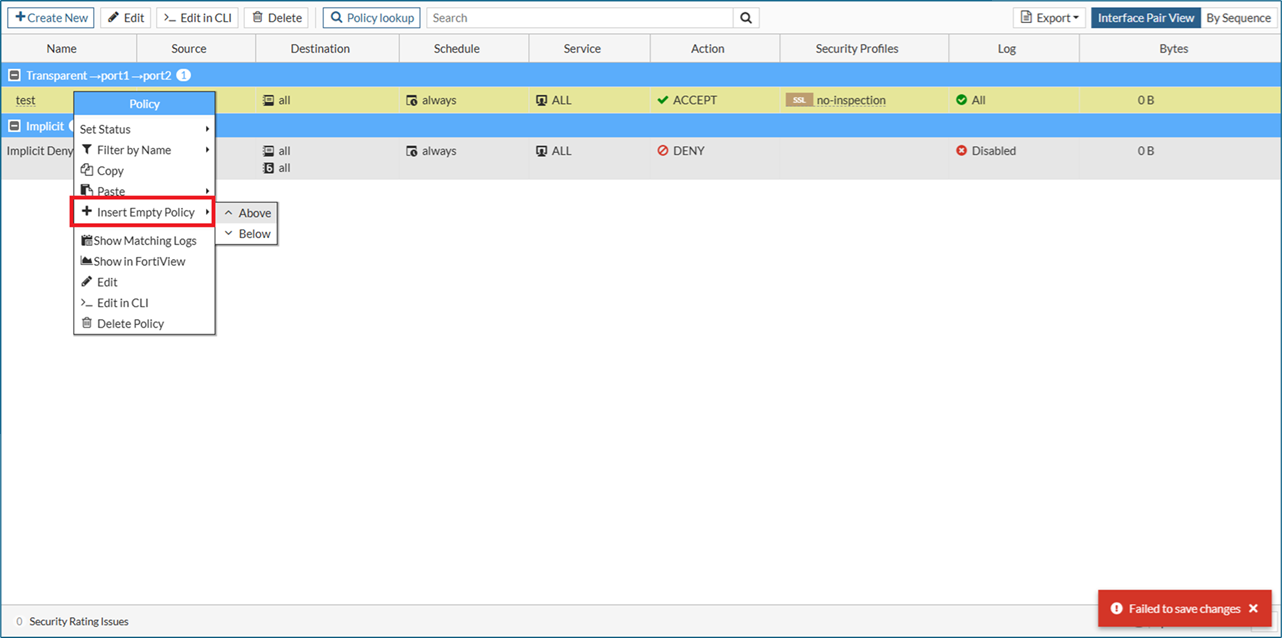Image resolution: width=1282 pixels, height=638 pixels.
Task: Choose Copy from the context menu
Action: tap(145, 171)
